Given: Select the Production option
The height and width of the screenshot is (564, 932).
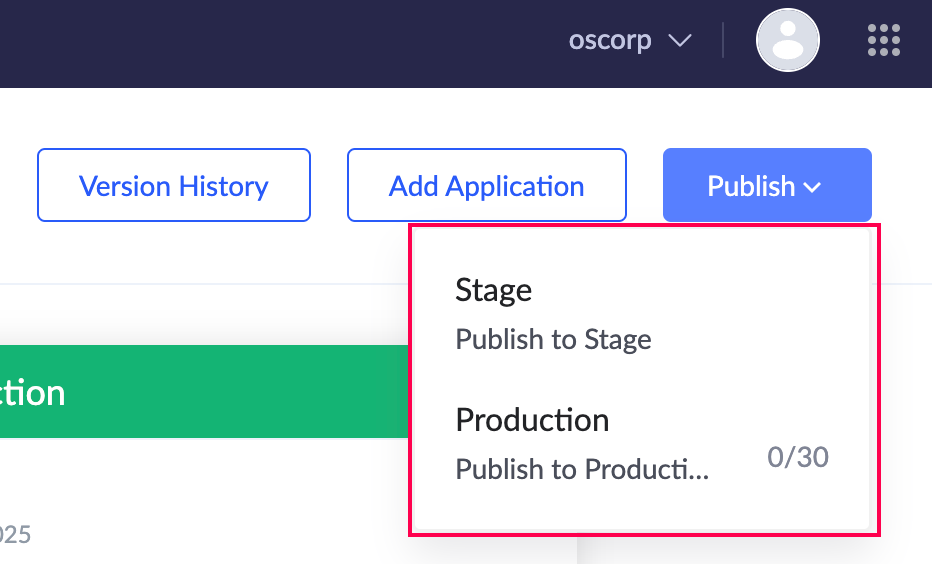Looking at the screenshot, I should click(x=532, y=420).
